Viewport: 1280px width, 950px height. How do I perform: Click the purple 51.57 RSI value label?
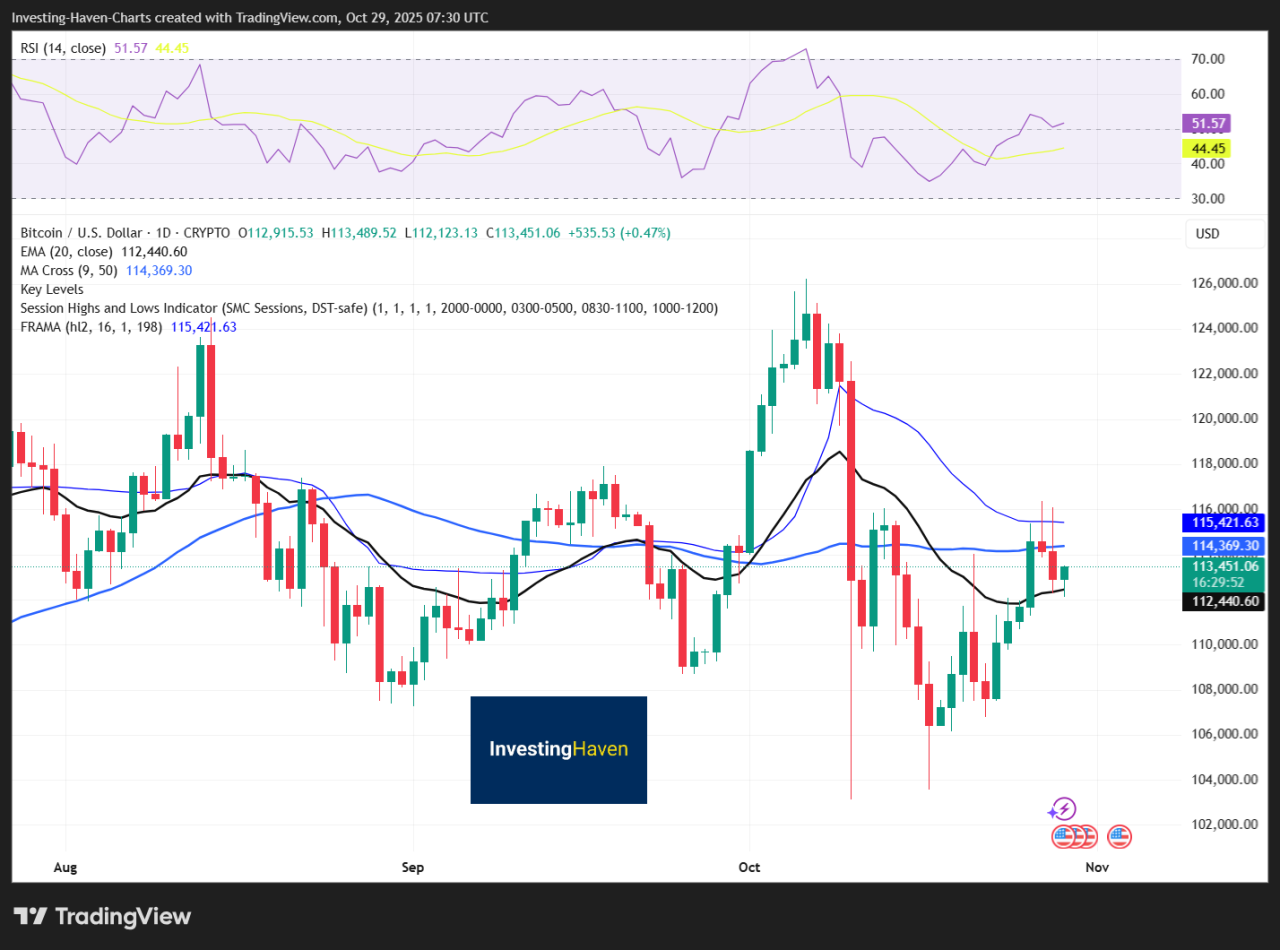[x=1207, y=122]
